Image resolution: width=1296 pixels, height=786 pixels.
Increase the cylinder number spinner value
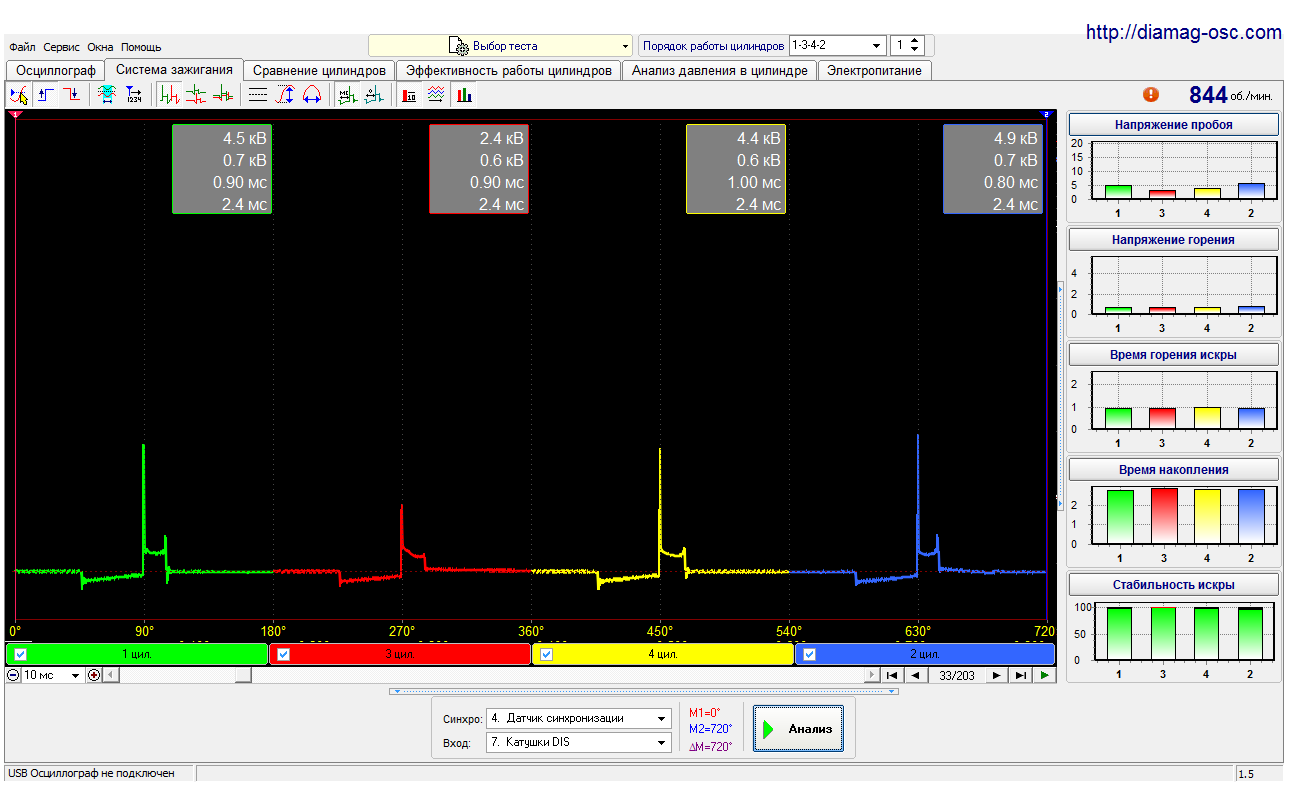click(914, 41)
